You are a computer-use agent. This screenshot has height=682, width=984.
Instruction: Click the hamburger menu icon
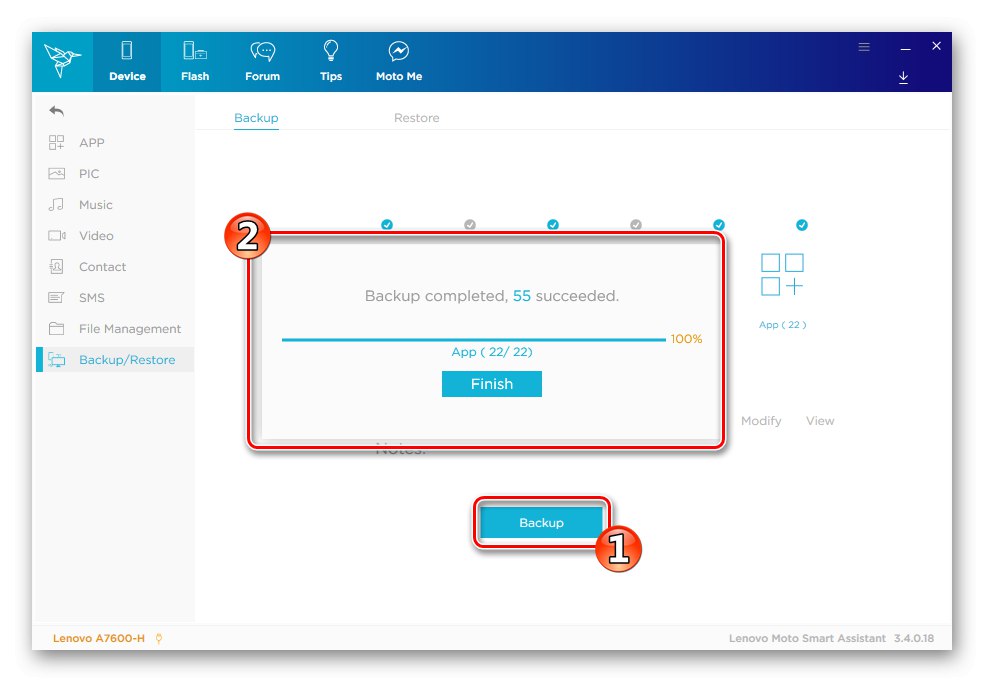tap(864, 47)
